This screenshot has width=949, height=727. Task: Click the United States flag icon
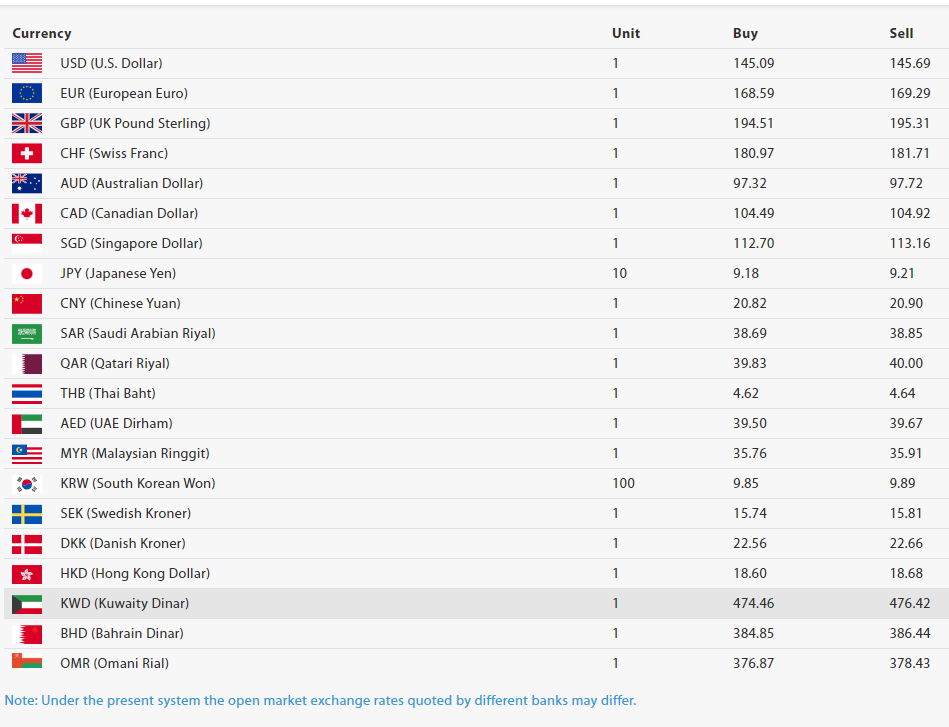[27, 63]
